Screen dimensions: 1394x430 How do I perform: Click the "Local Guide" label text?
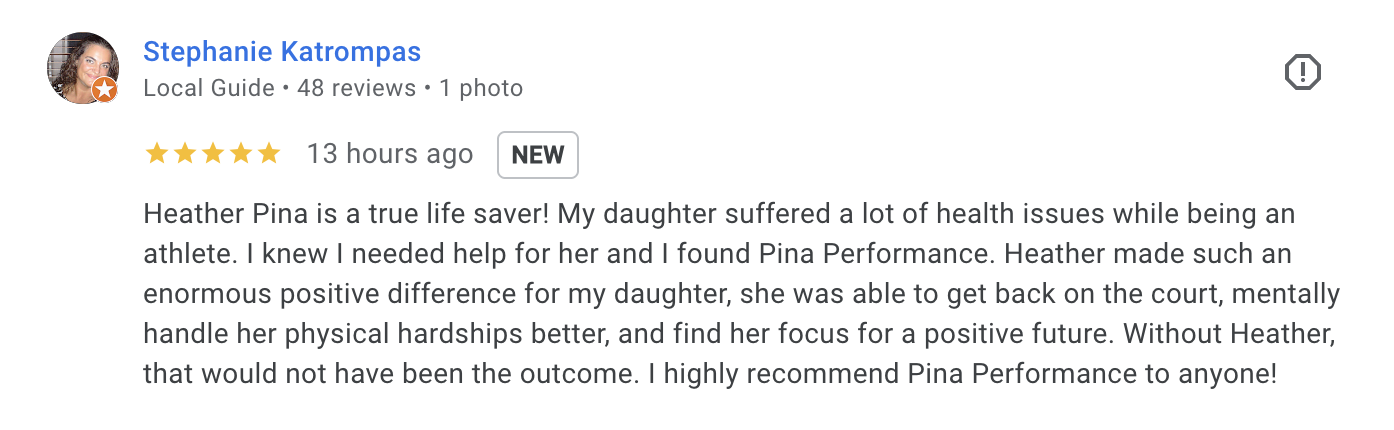pyautogui.click(x=209, y=88)
